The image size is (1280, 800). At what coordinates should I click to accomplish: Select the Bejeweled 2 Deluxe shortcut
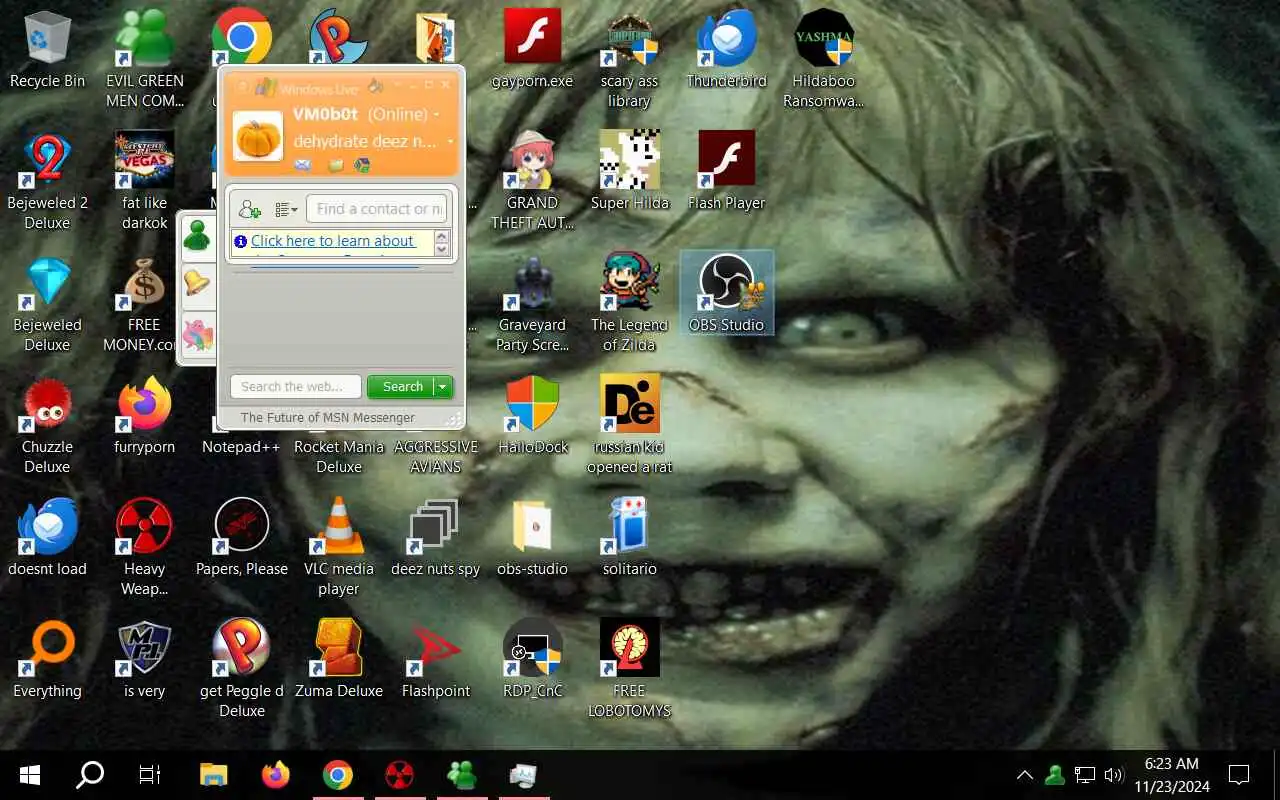click(x=47, y=182)
